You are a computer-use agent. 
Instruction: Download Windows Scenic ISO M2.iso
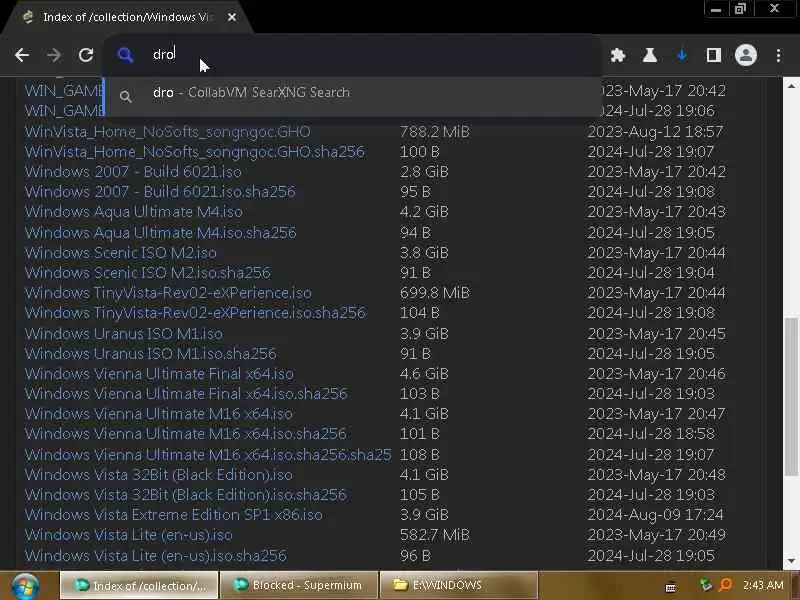(x=120, y=253)
